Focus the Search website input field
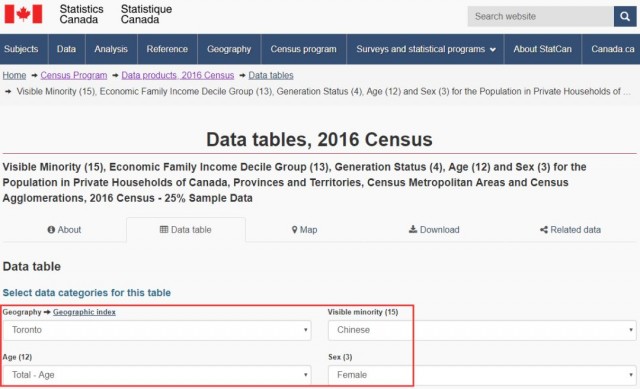This screenshot has height=389, width=640. (x=540, y=16)
